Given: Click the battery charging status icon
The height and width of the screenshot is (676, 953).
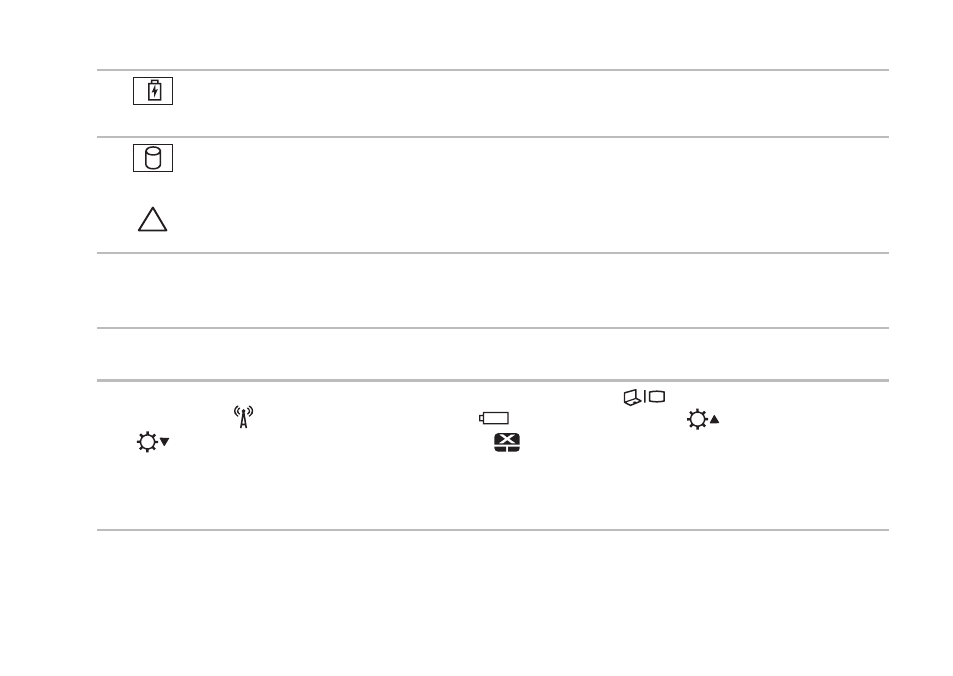Looking at the screenshot, I should 153,91.
